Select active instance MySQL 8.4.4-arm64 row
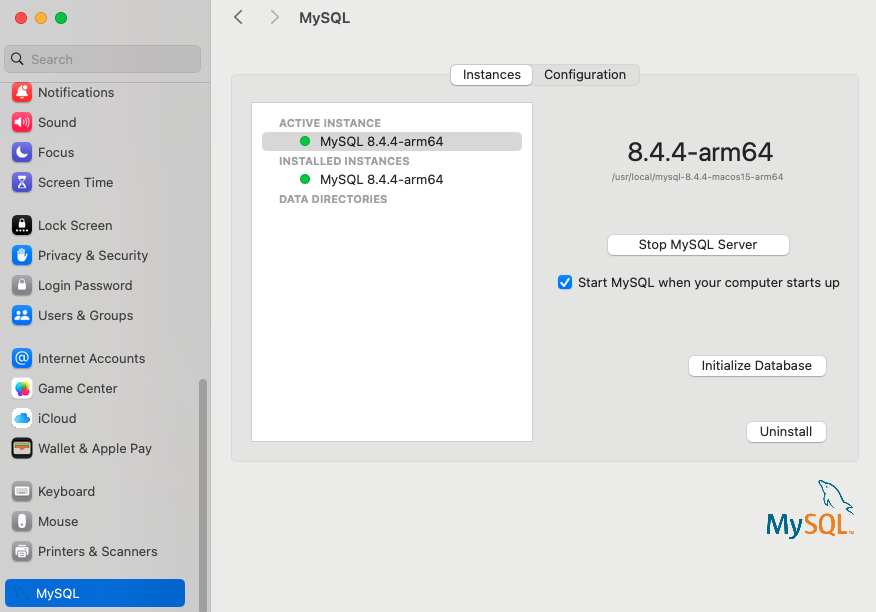Image resolution: width=876 pixels, height=612 pixels. pos(392,141)
